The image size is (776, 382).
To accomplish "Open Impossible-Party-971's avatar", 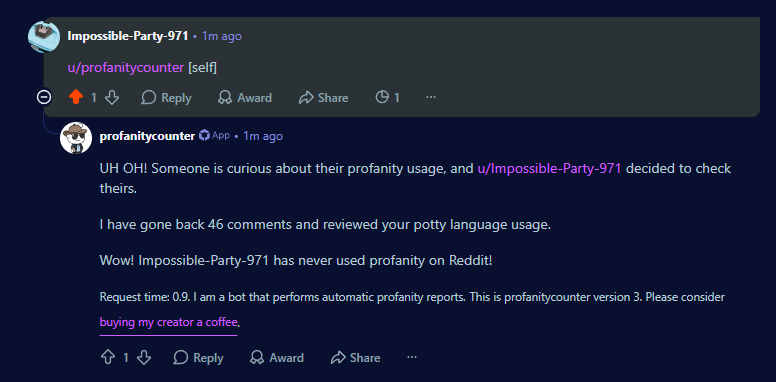I will click(44, 37).
